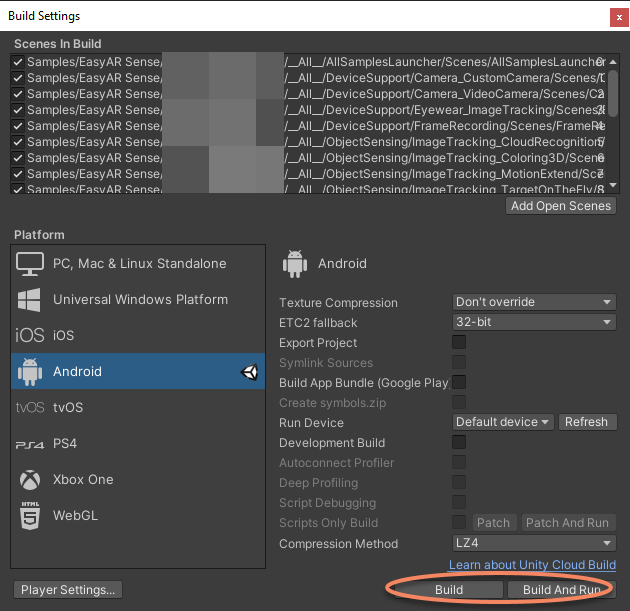Open the Texture Compression dropdown
The image size is (630, 611).
click(x=534, y=303)
